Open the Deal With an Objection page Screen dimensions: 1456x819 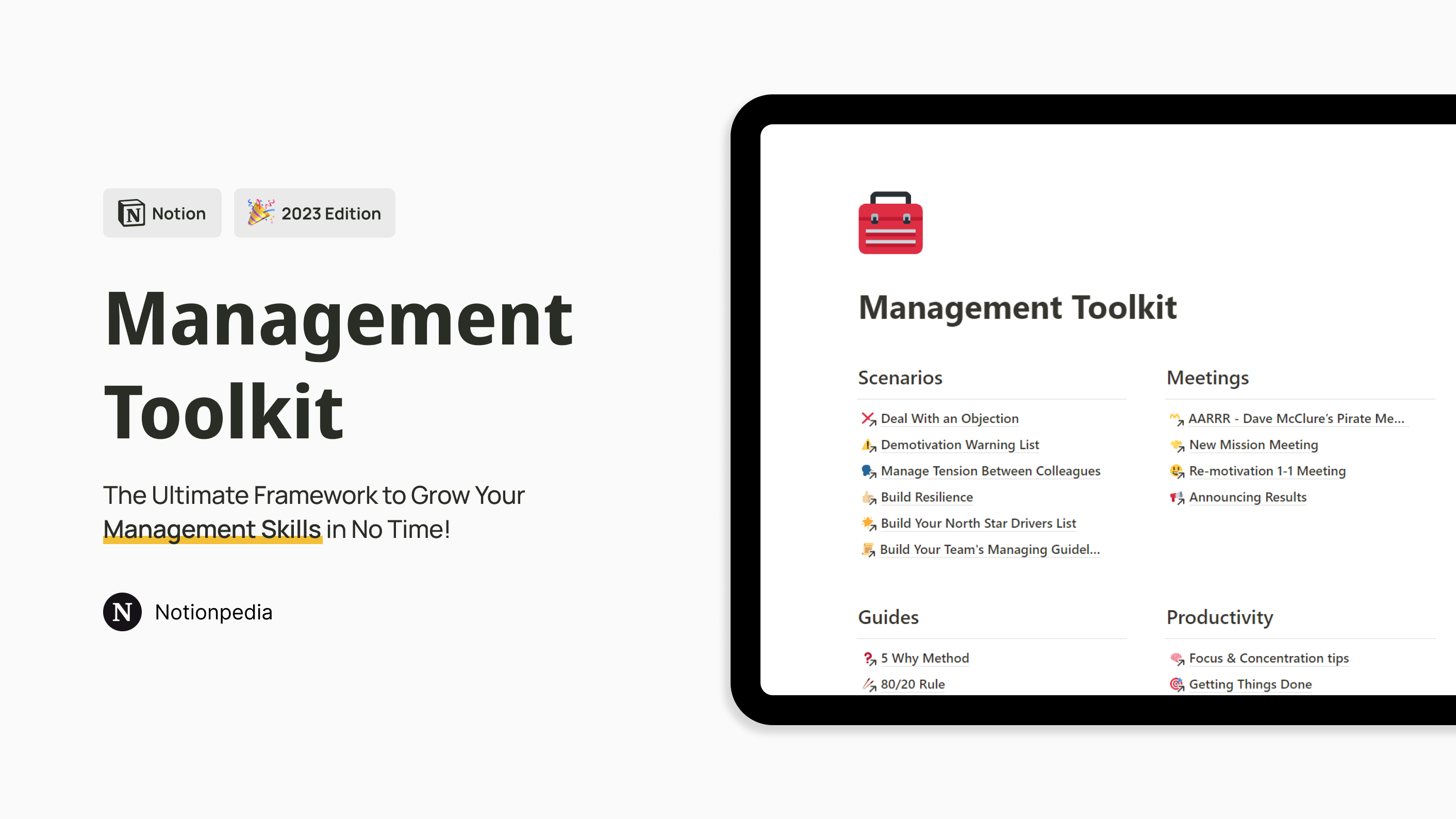[x=950, y=419]
